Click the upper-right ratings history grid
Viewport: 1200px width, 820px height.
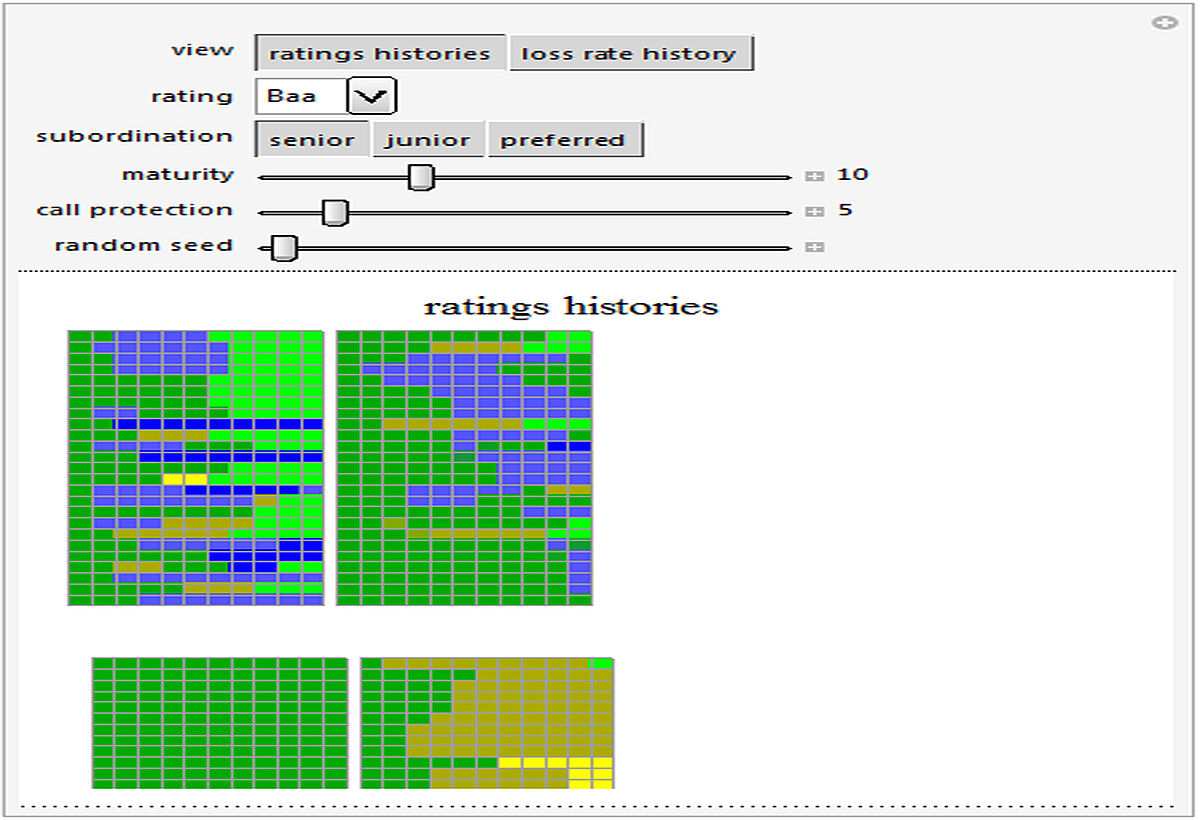click(464, 468)
